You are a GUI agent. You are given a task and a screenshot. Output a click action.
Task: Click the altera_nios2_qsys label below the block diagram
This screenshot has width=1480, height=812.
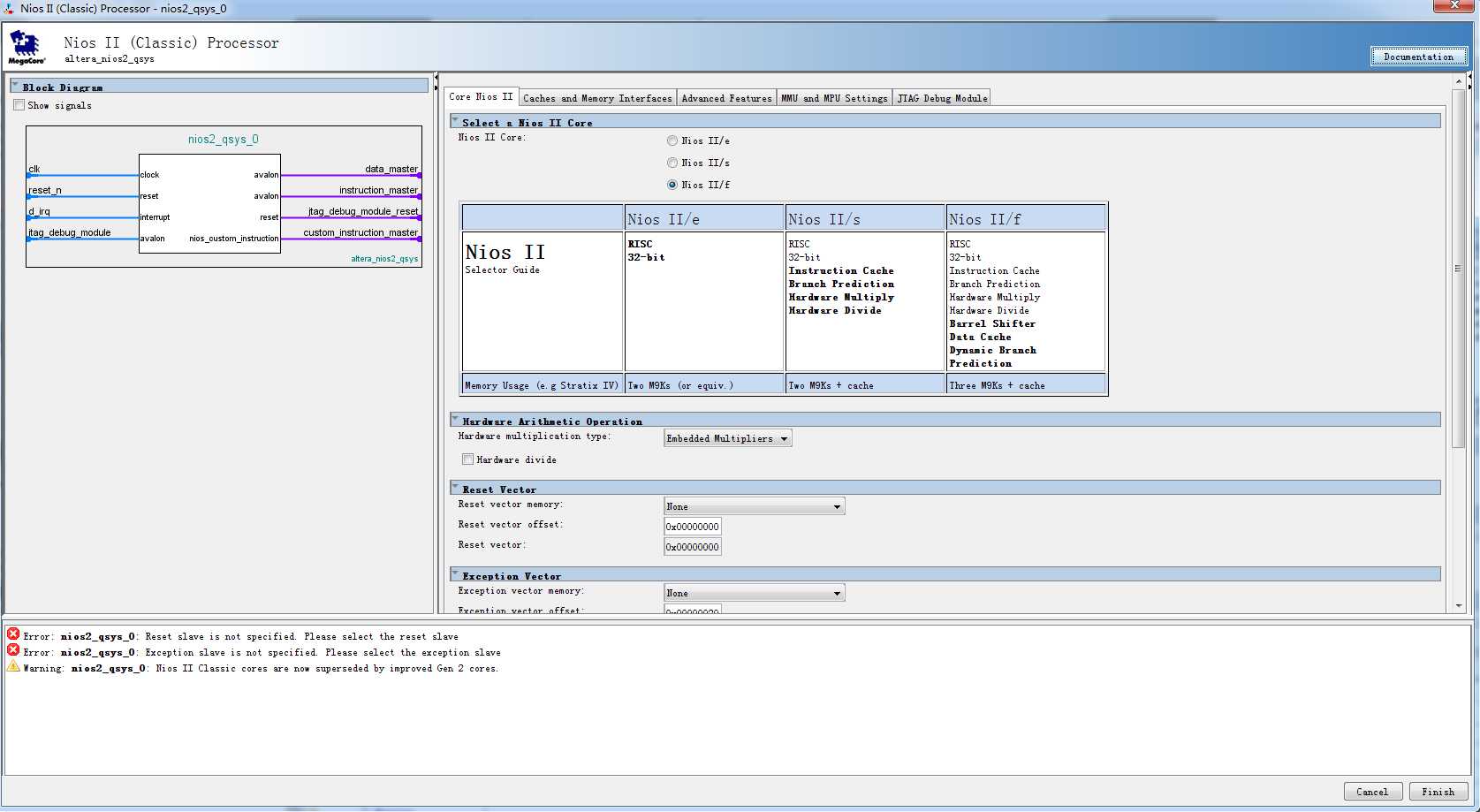coord(384,259)
